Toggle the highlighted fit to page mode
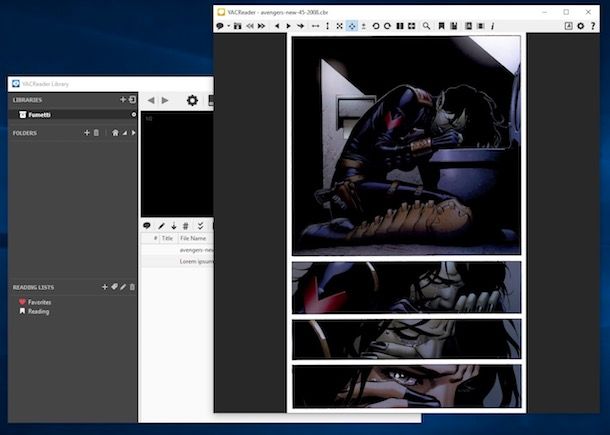The height and width of the screenshot is (435, 610). [x=352, y=26]
